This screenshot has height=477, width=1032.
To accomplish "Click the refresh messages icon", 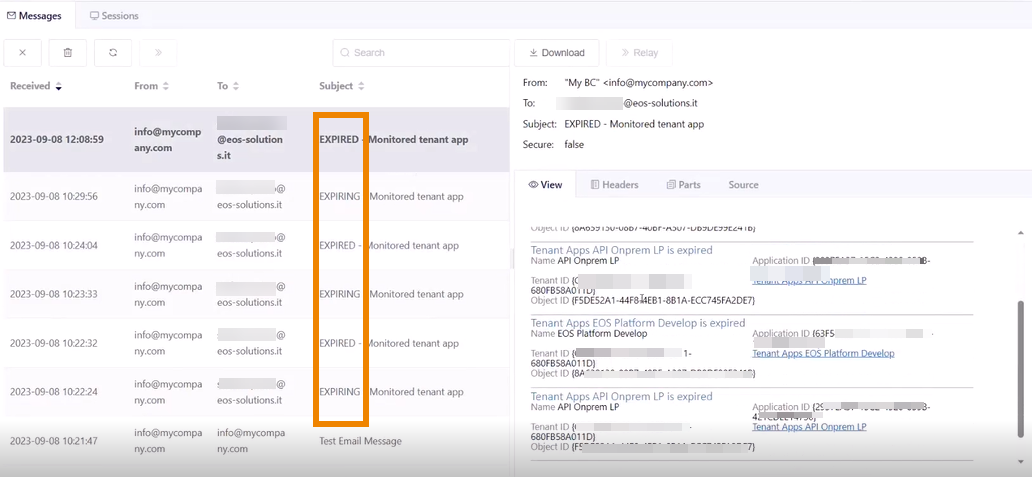I will [113, 53].
